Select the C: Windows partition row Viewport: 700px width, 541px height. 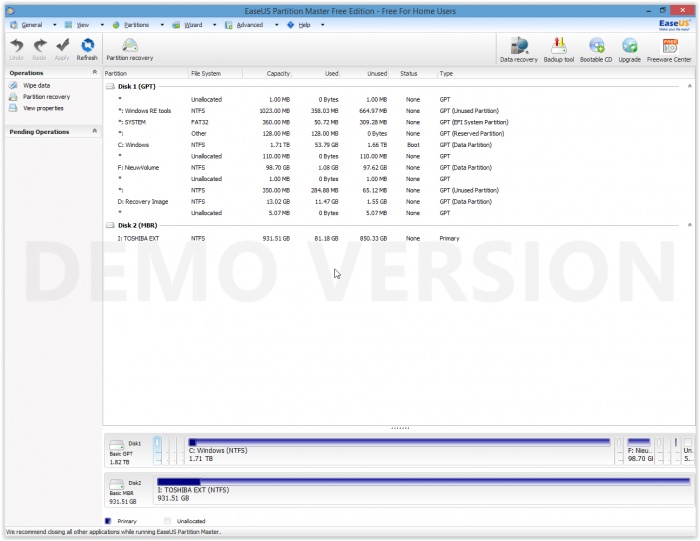[399, 145]
